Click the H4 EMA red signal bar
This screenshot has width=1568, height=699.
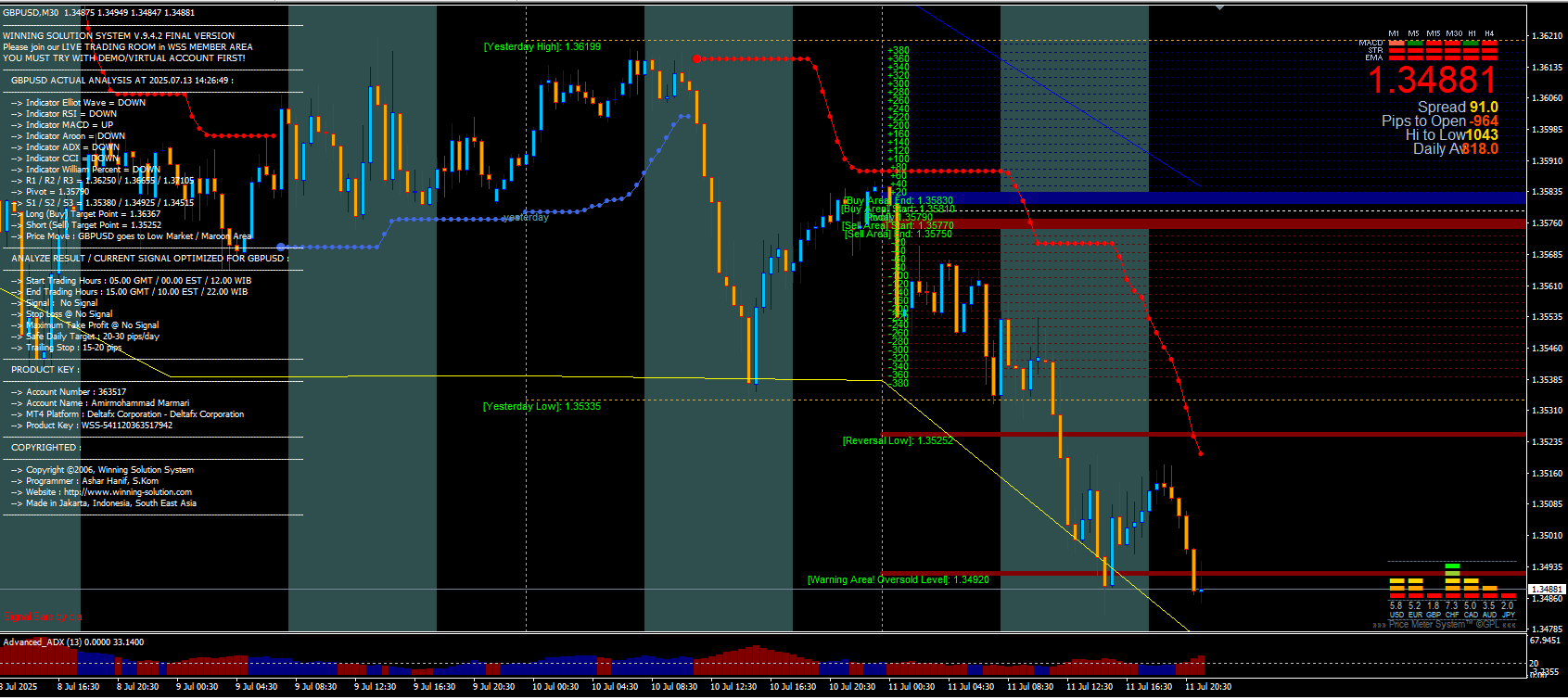pyautogui.click(x=1490, y=56)
